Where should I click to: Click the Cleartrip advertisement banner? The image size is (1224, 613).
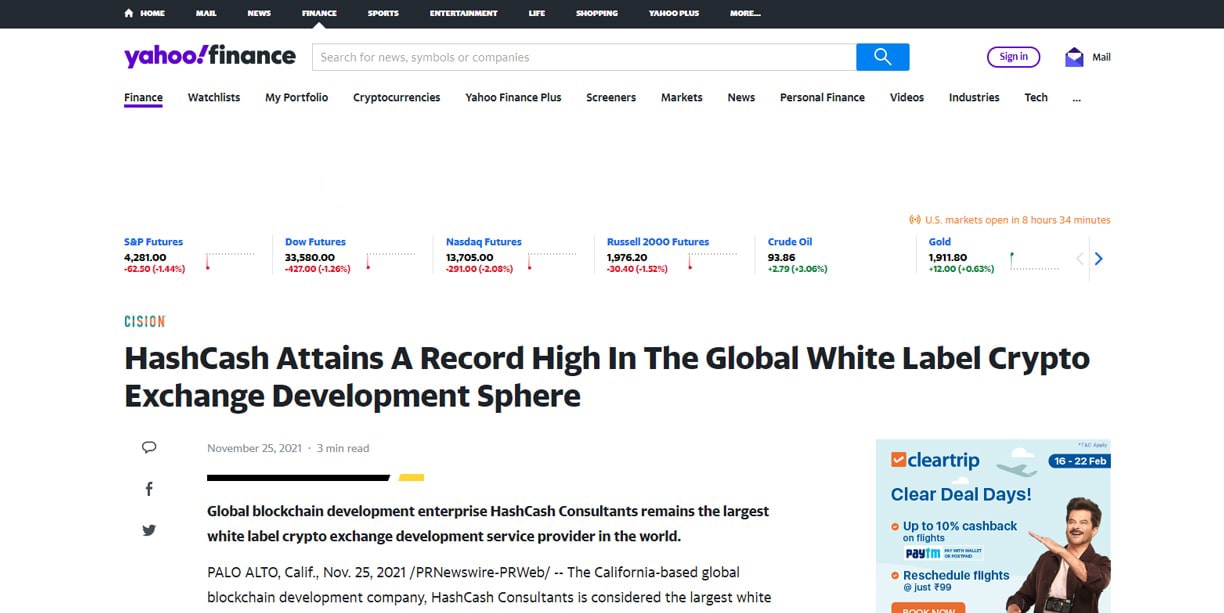pos(992,525)
